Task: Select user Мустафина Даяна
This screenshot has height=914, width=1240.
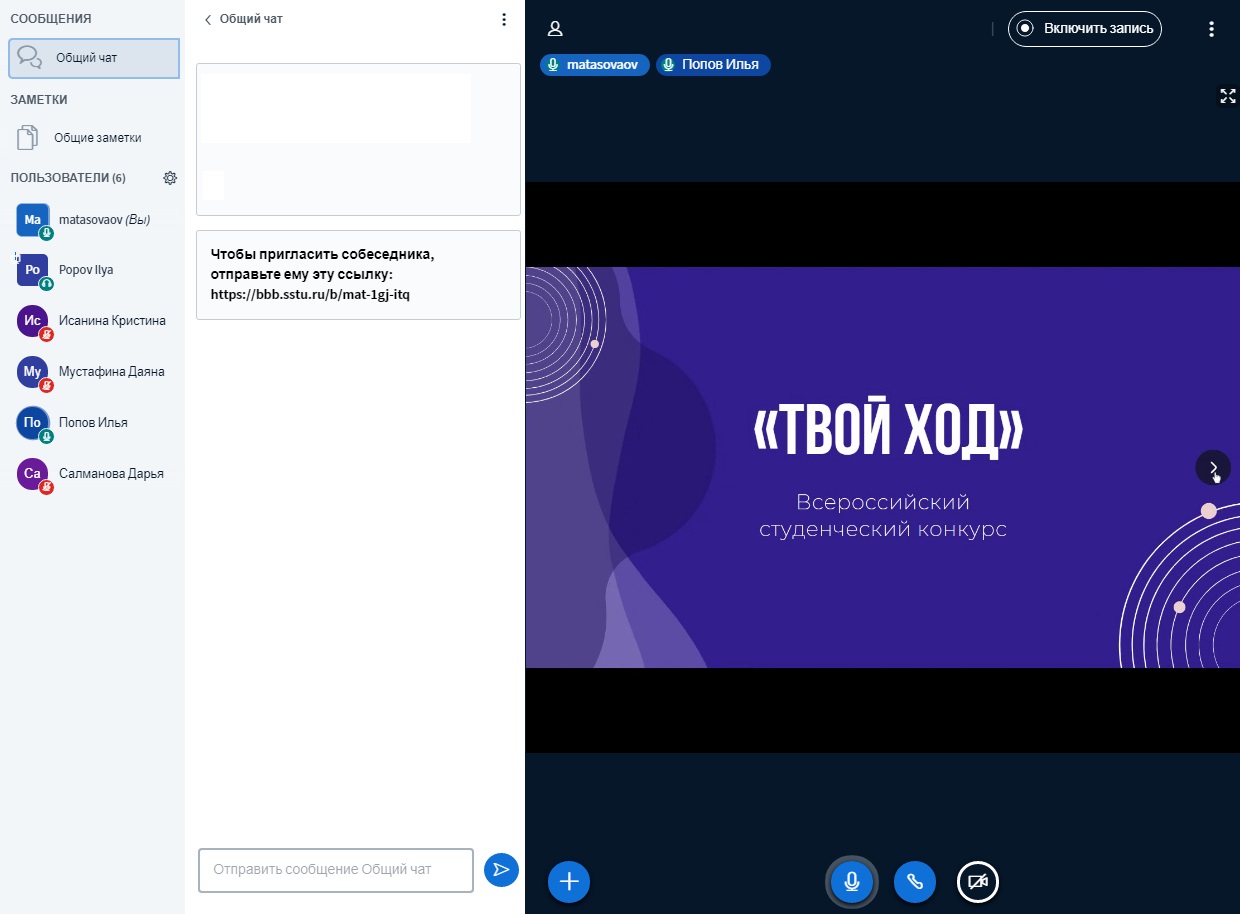Action: [94, 372]
